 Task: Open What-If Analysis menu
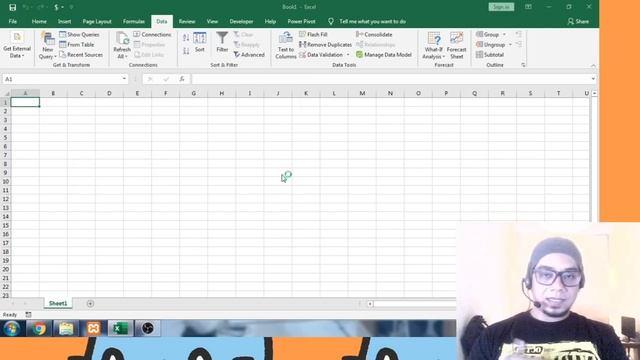point(433,46)
